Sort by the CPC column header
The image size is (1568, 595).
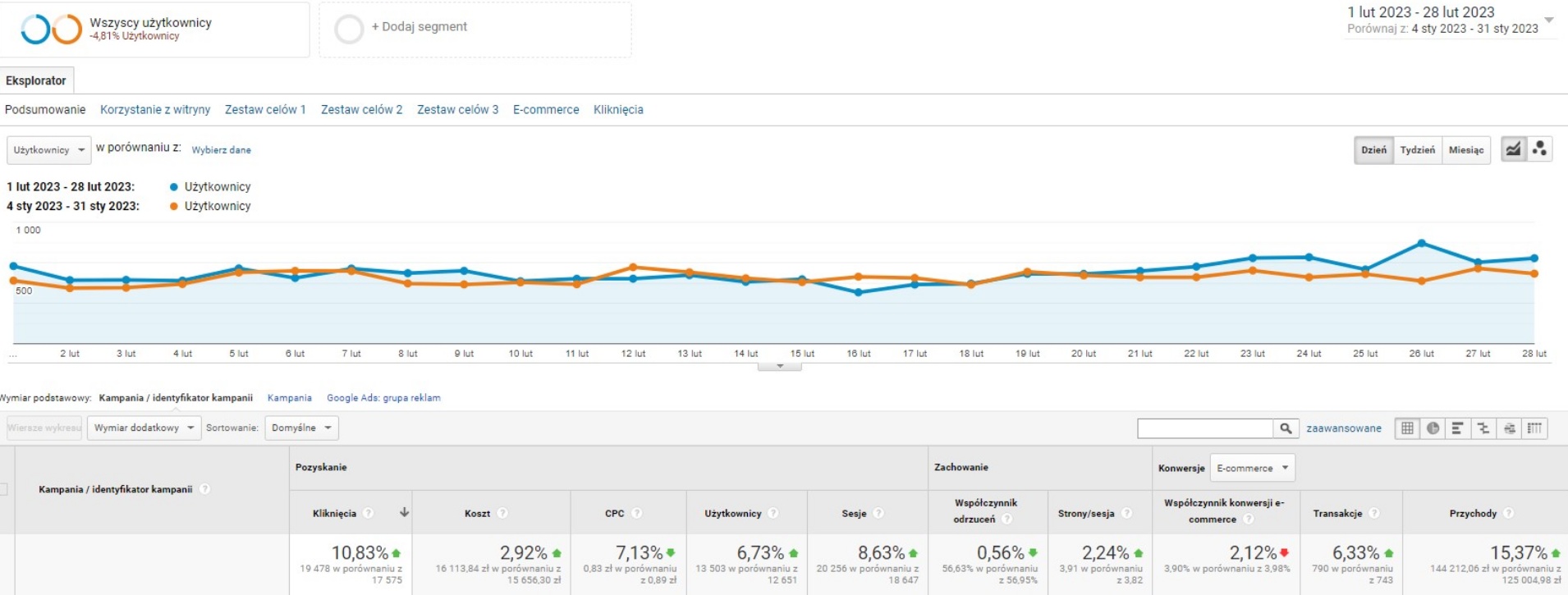614,513
